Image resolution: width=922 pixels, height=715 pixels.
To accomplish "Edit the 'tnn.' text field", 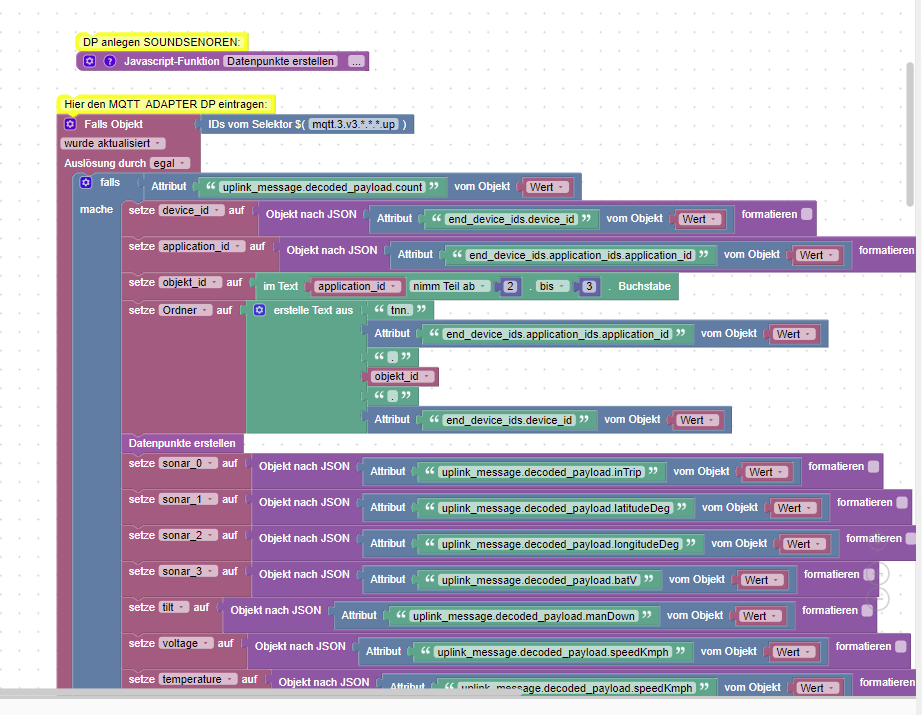I will [400, 310].
